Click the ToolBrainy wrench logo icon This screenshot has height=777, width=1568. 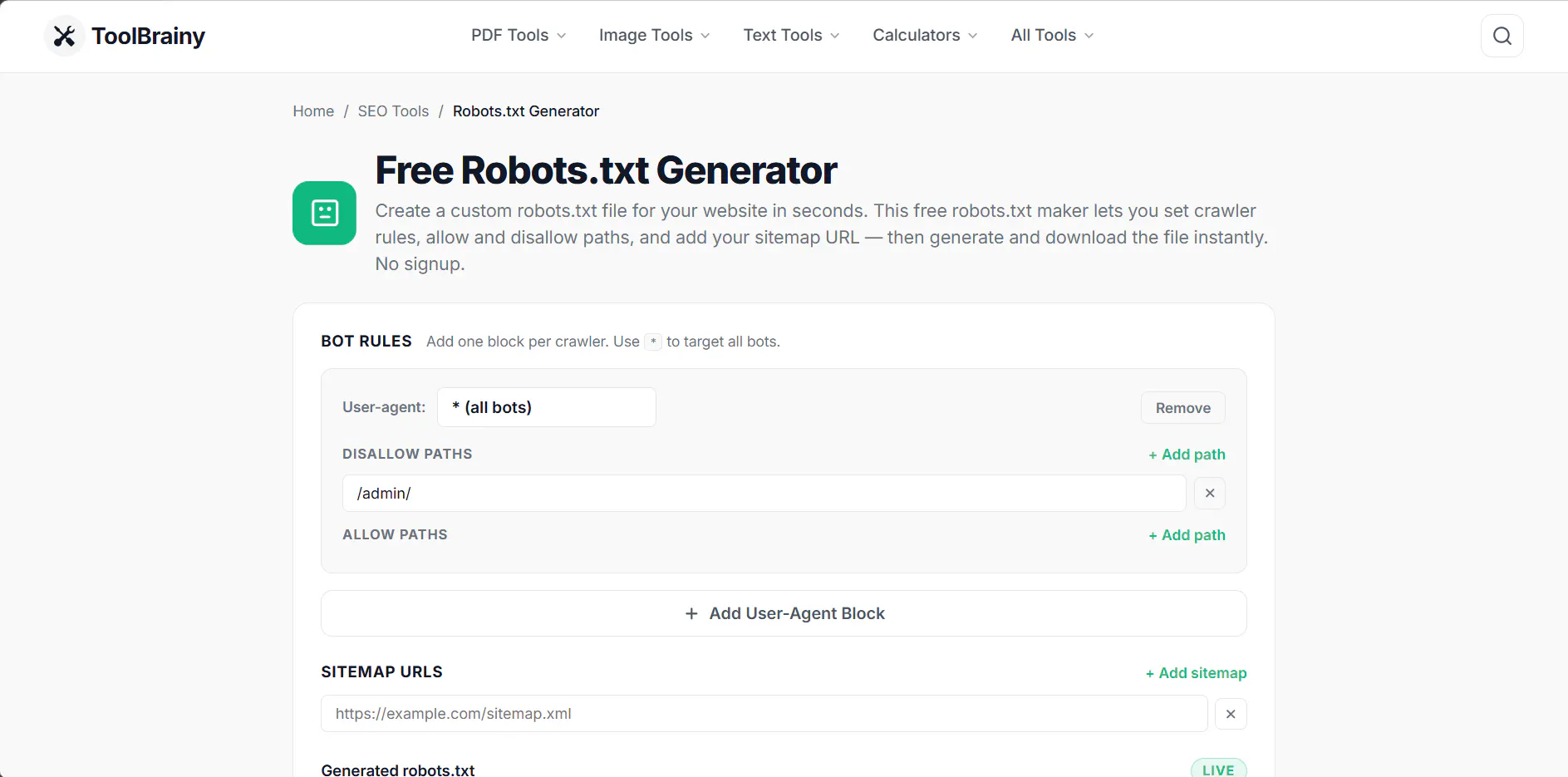pos(64,36)
